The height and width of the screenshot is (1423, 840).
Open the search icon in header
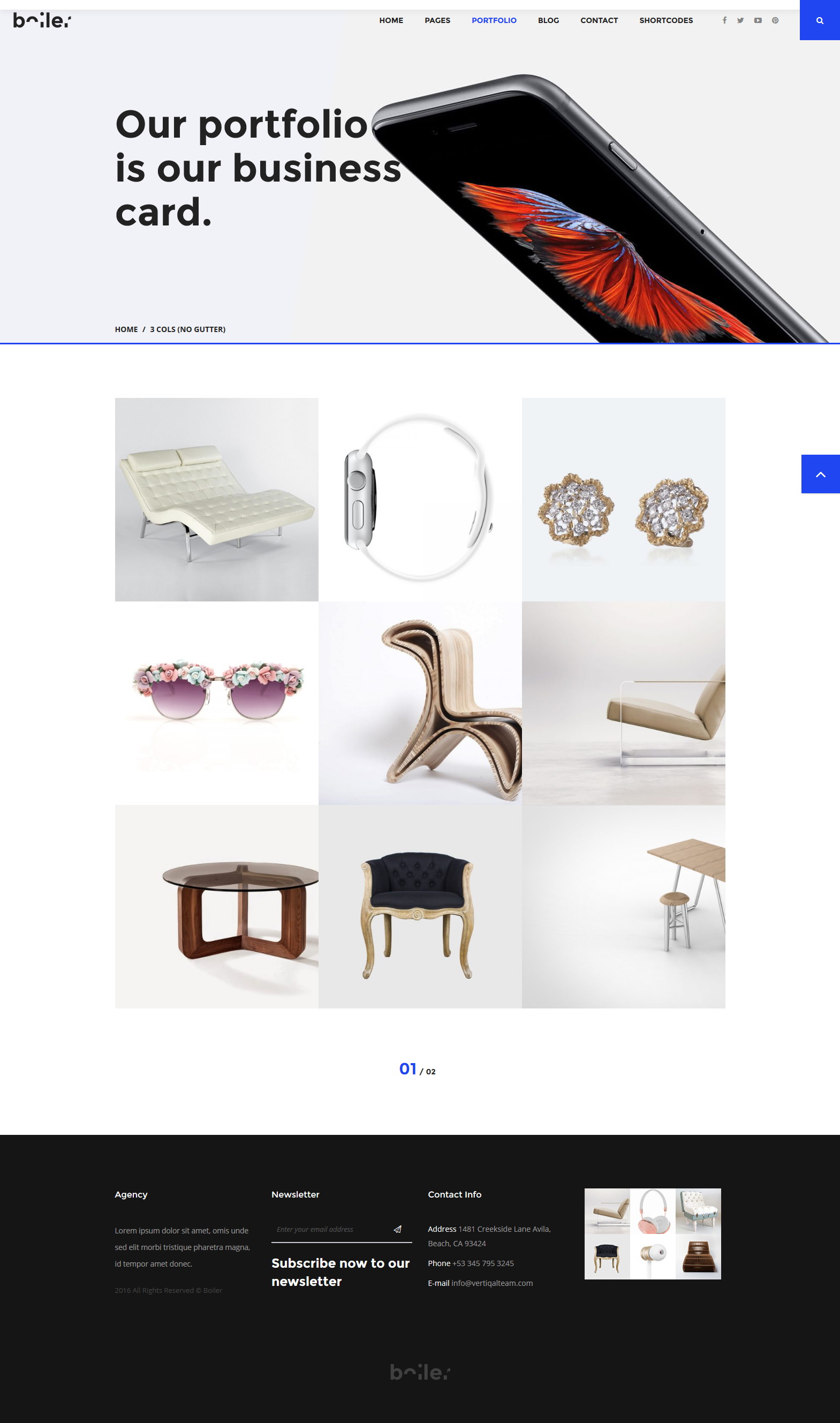(x=819, y=20)
